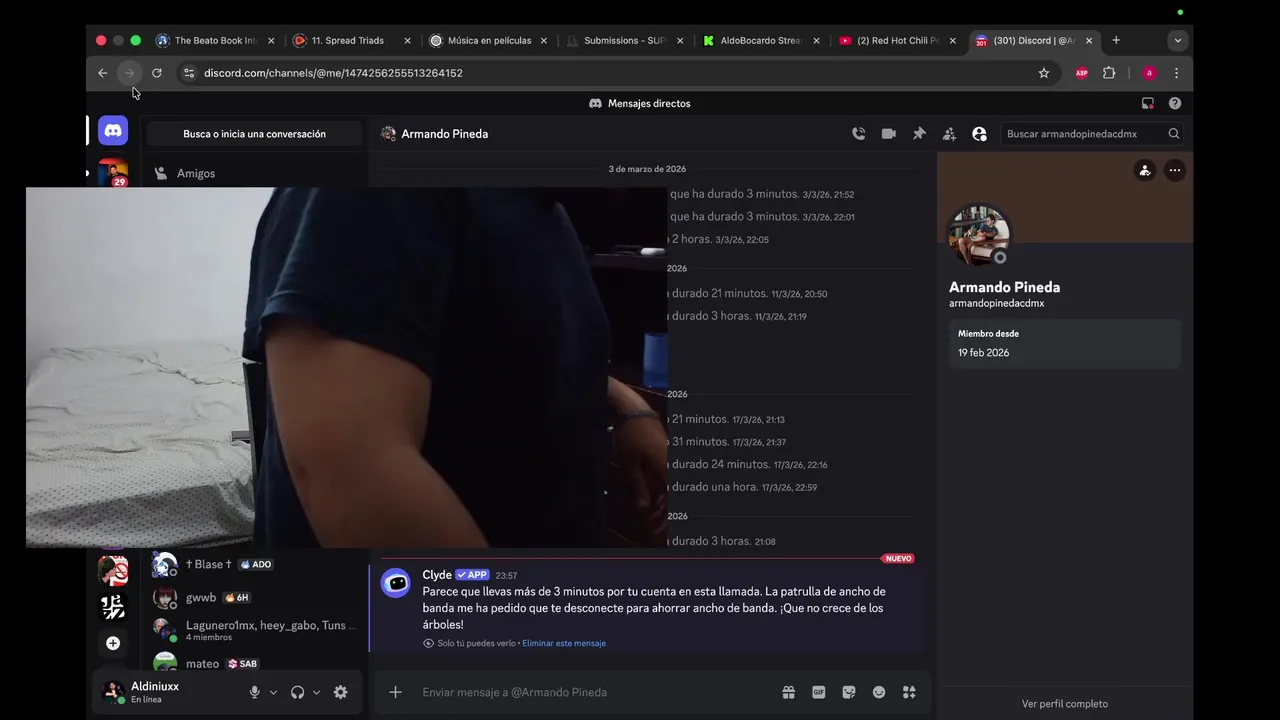This screenshot has width=1280, height=720.
Task: Open the no-smoking sign server icon
Action: tap(113, 570)
